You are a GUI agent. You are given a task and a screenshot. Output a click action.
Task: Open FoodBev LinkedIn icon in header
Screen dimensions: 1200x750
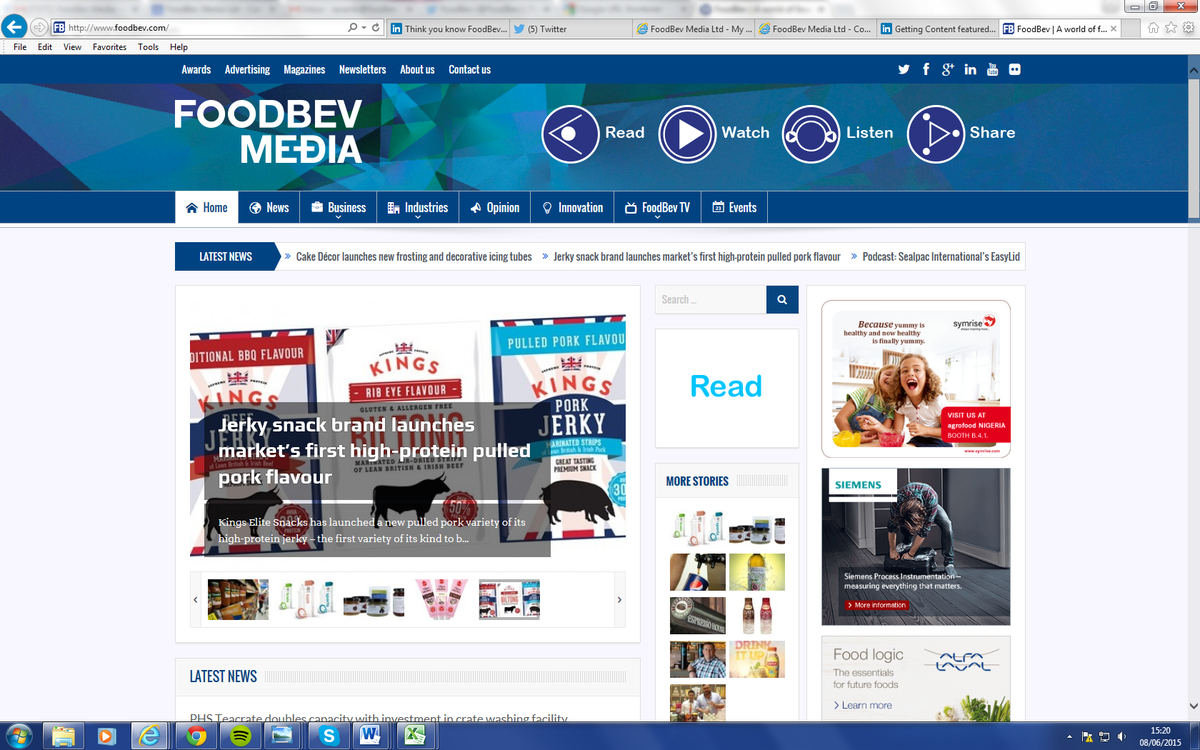click(970, 69)
